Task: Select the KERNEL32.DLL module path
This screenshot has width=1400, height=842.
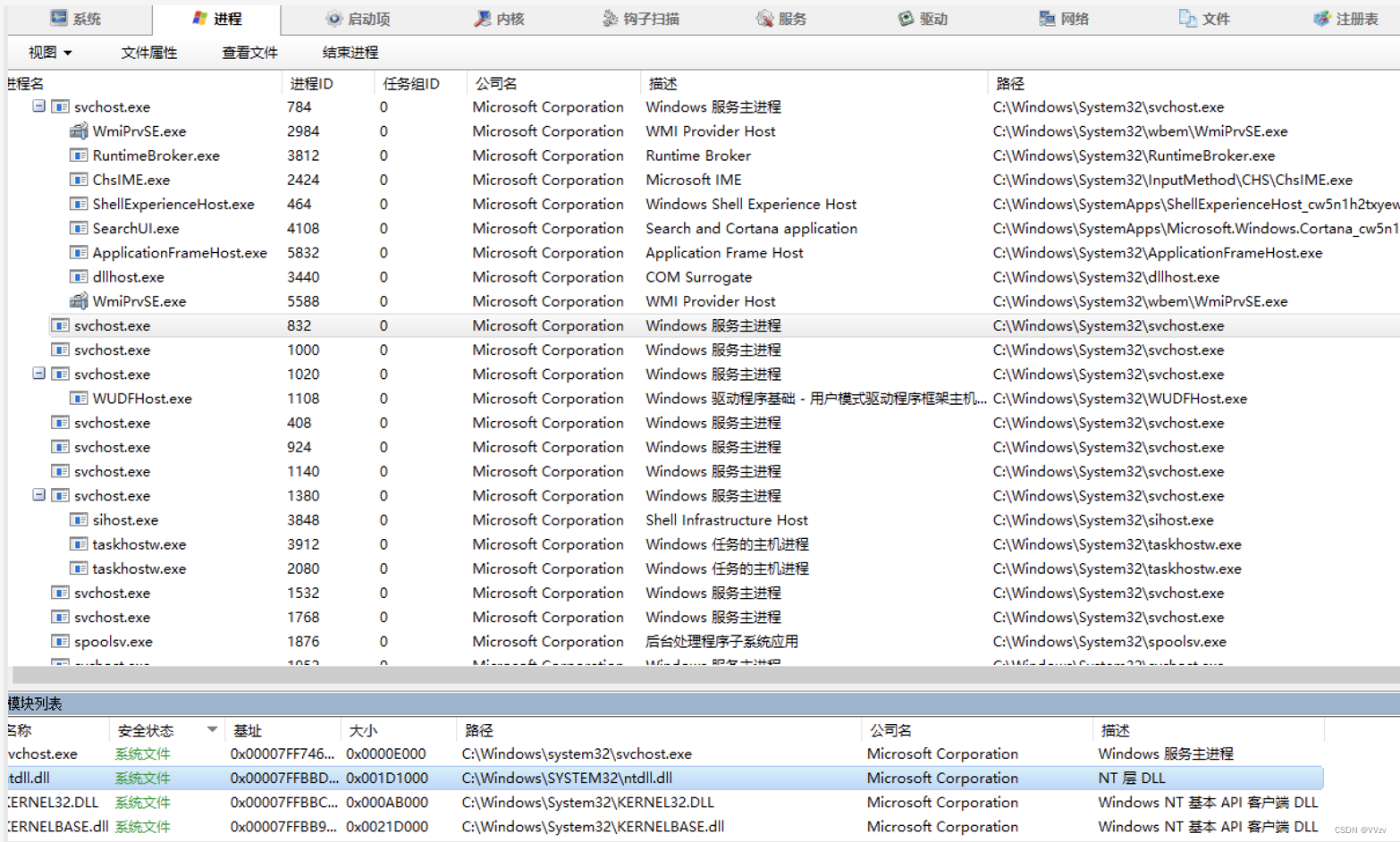Action: point(587,802)
